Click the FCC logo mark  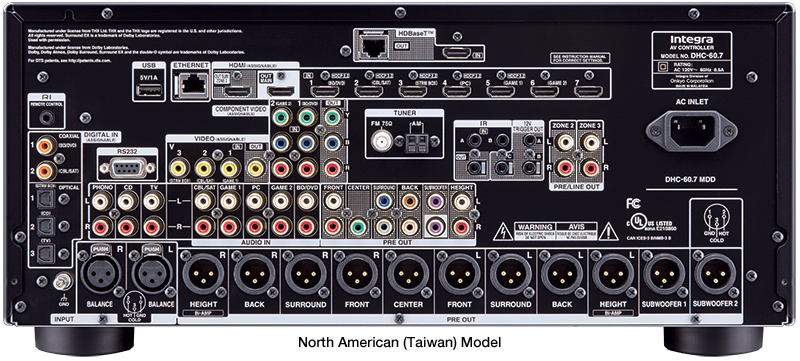pyautogui.click(x=632, y=204)
